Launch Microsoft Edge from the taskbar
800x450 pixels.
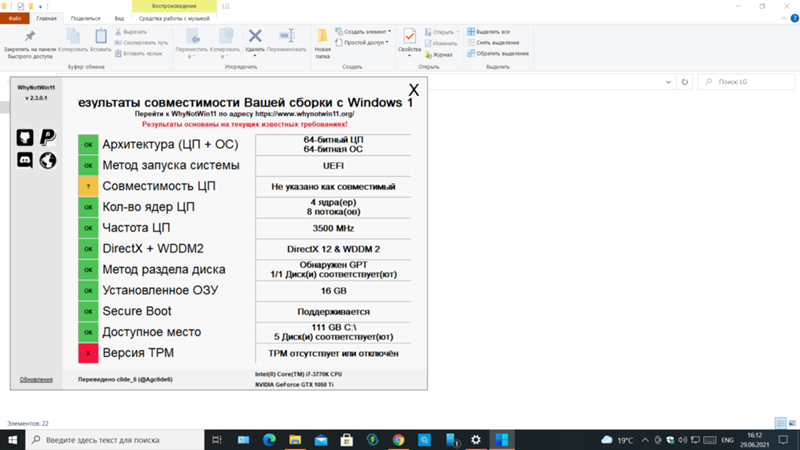(269, 440)
